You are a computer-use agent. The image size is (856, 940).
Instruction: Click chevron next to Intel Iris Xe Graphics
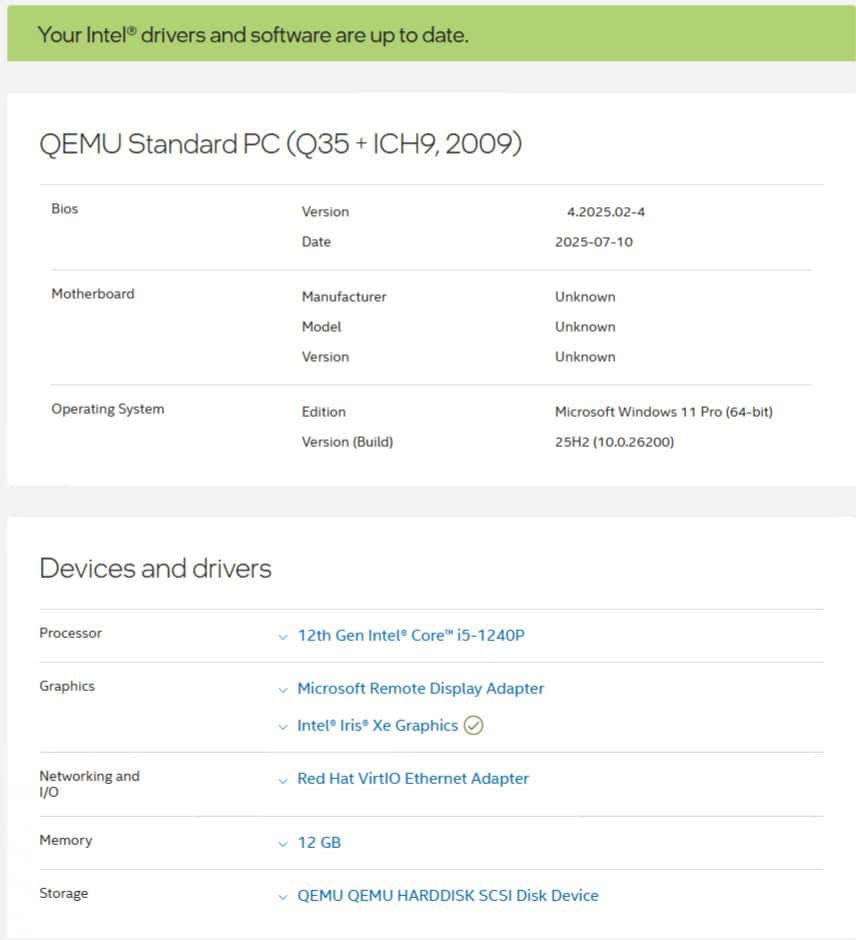283,727
